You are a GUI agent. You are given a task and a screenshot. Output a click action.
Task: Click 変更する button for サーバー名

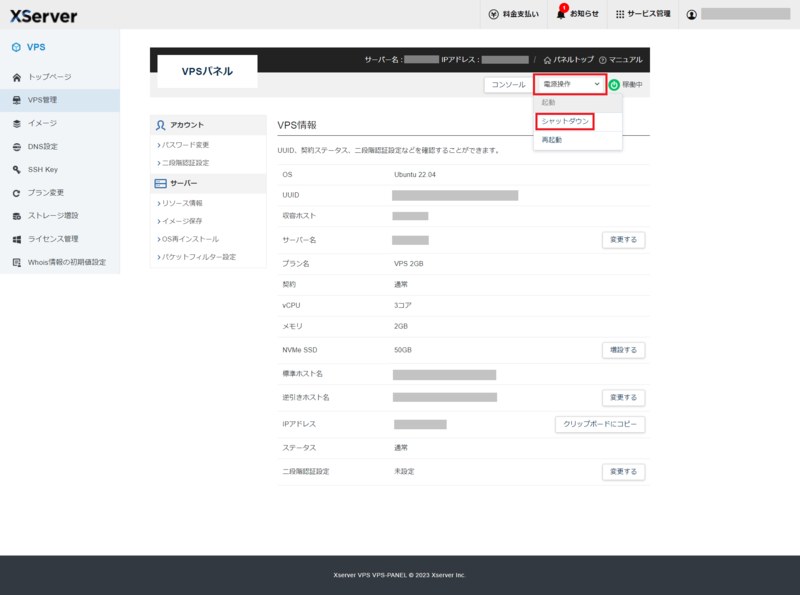pos(623,240)
